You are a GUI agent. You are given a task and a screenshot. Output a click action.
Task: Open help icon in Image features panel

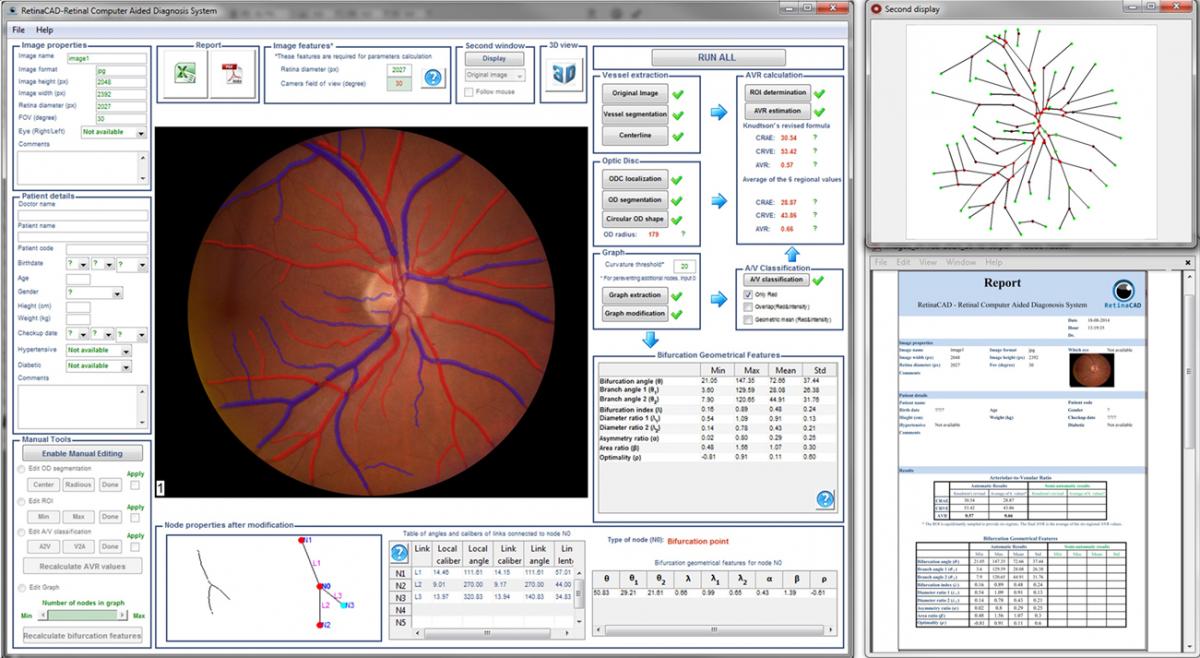(x=432, y=78)
